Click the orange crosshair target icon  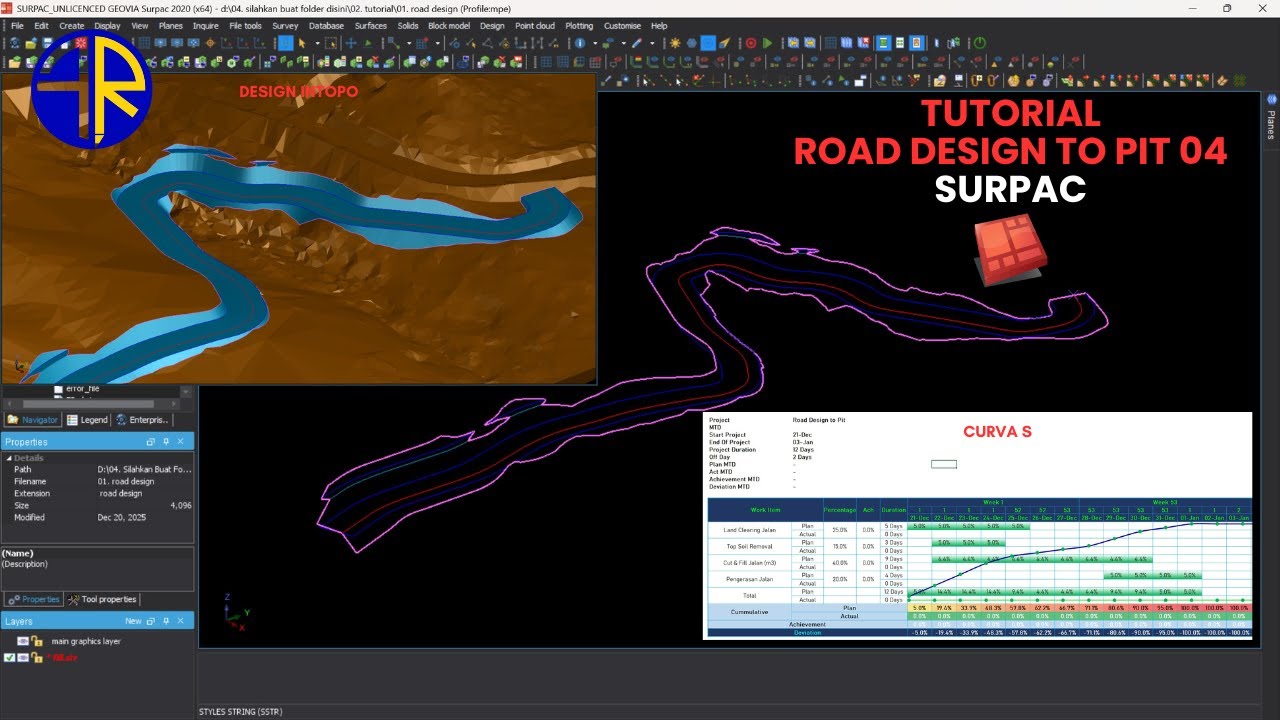click(210, 43)
